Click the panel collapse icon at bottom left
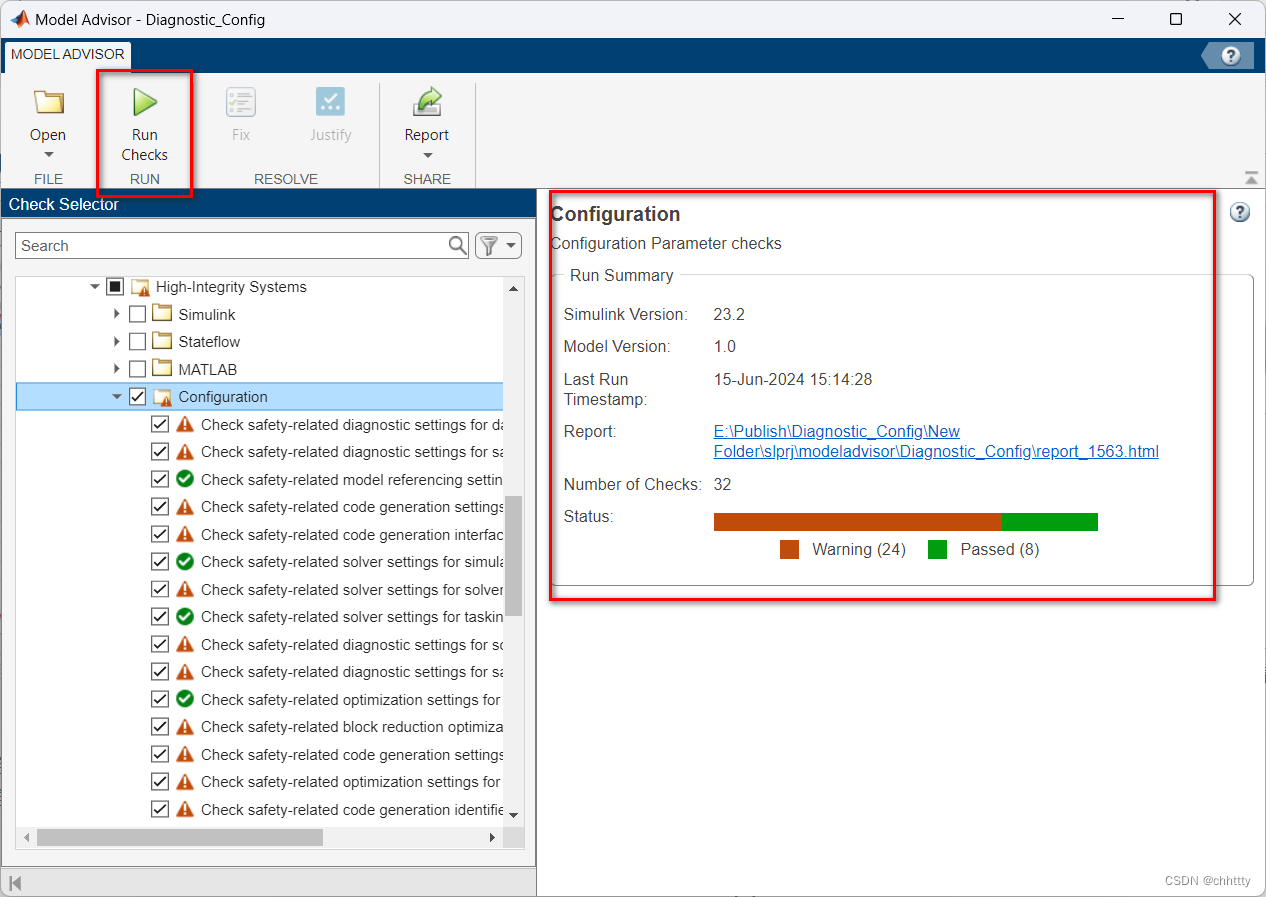 (15, 883)
